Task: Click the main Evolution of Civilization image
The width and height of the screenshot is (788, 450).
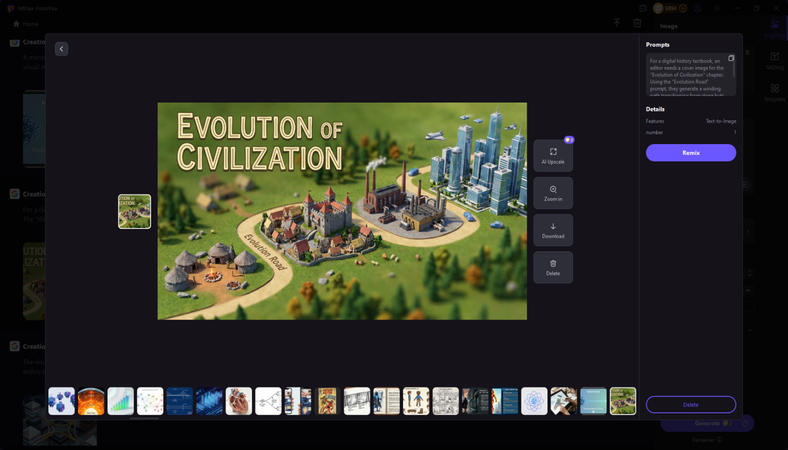Action: point(342,211)
